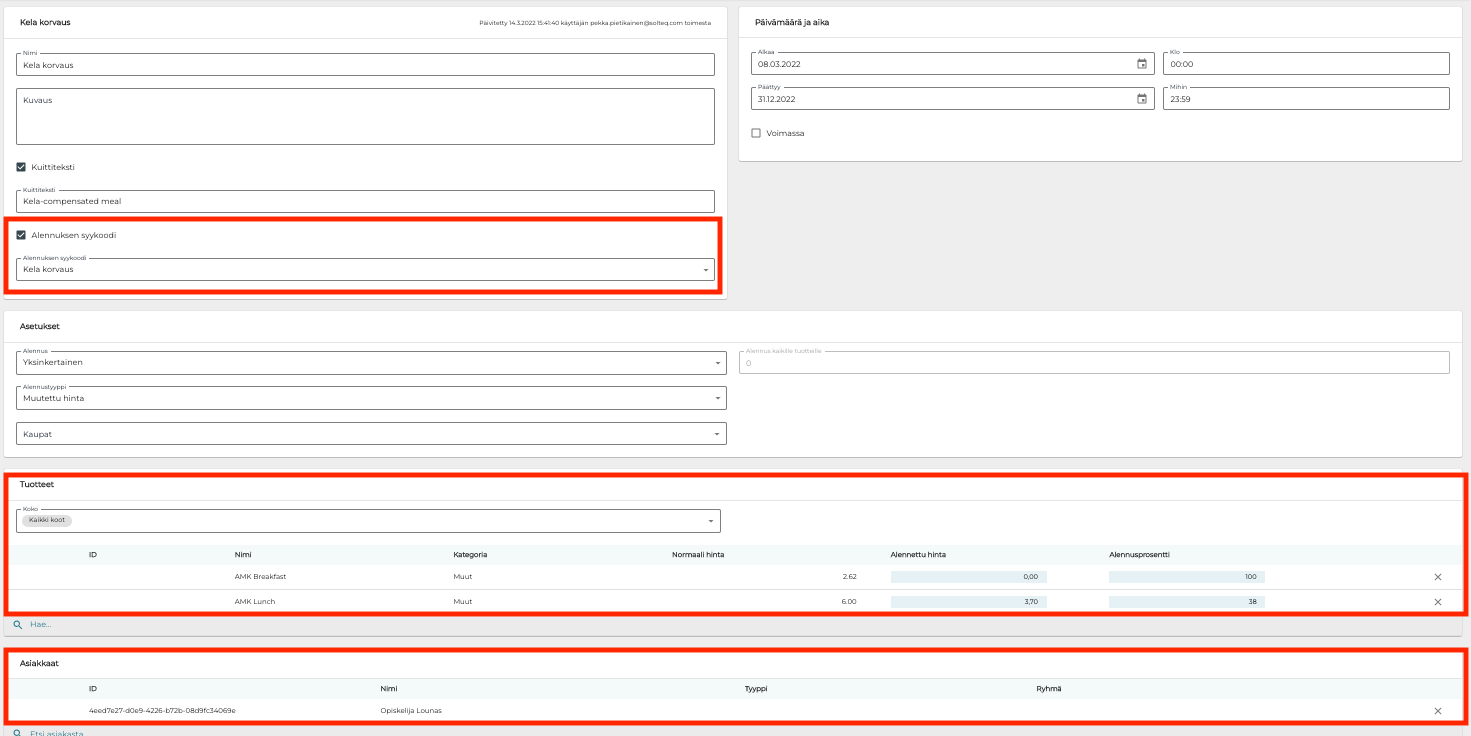Enable the Voimassa checkbox

click(756, 133)
